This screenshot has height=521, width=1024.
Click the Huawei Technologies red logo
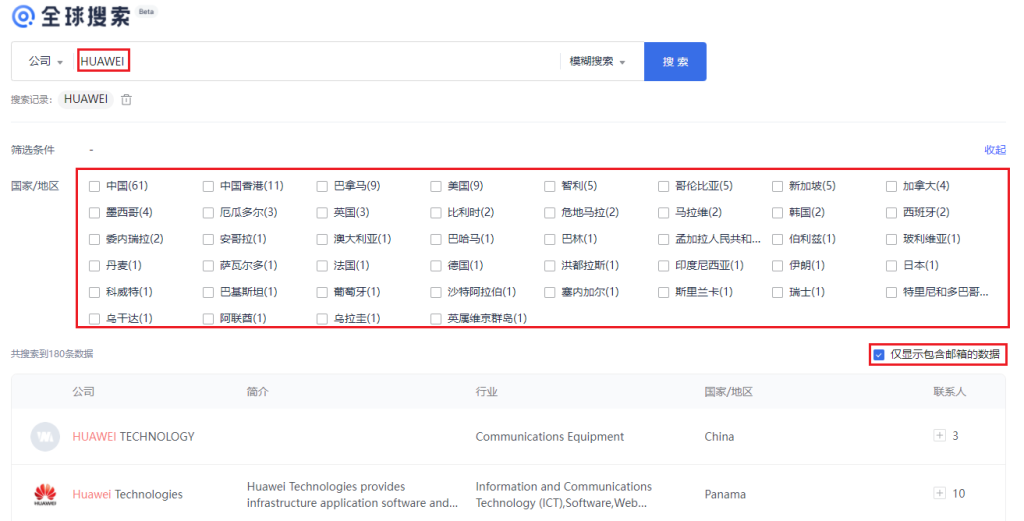click(44, 494)
